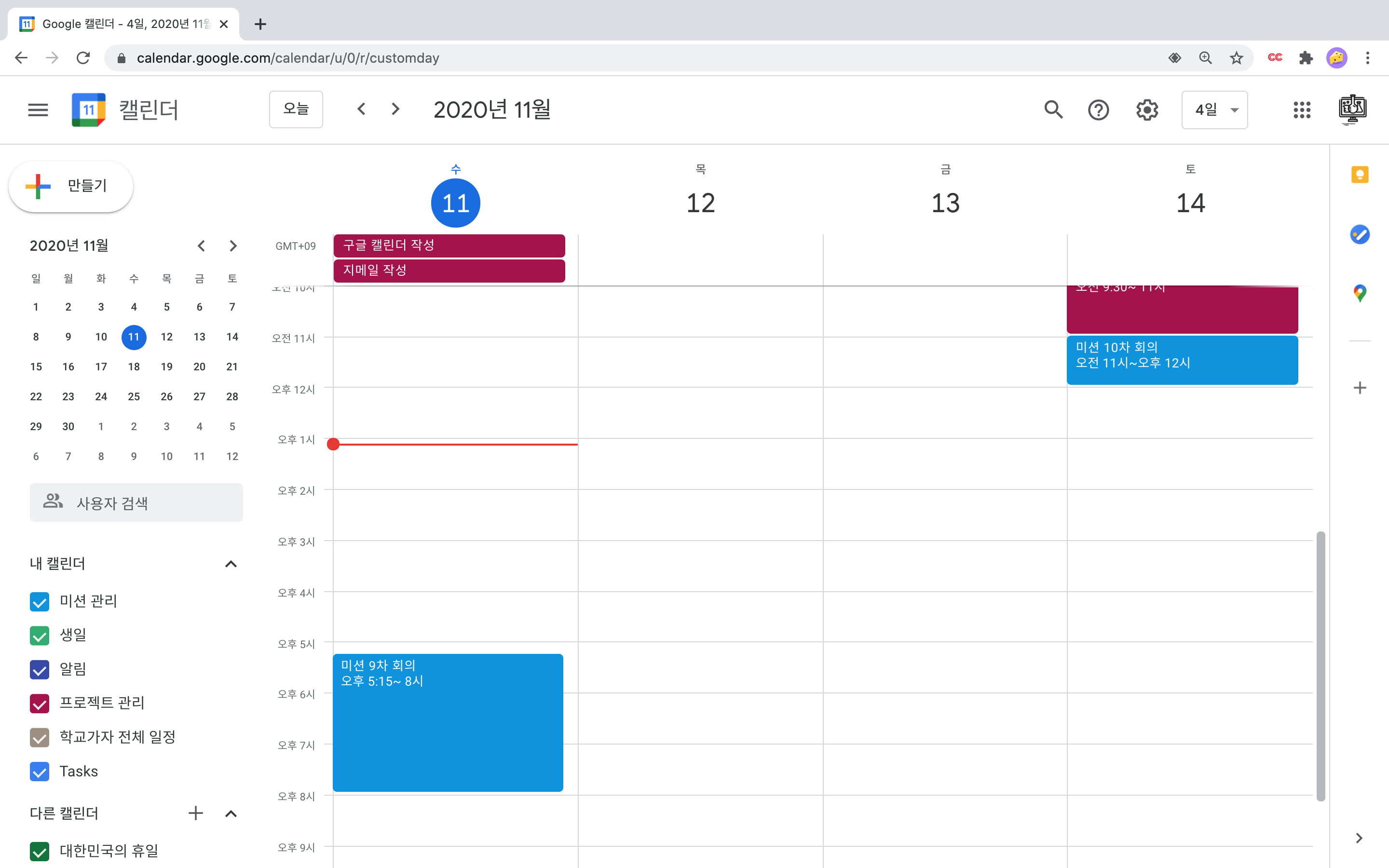The image size is (1389, 868).
Task: Click the vertical scrollbar of calendar grid
Action: [x=1320, y=666]
